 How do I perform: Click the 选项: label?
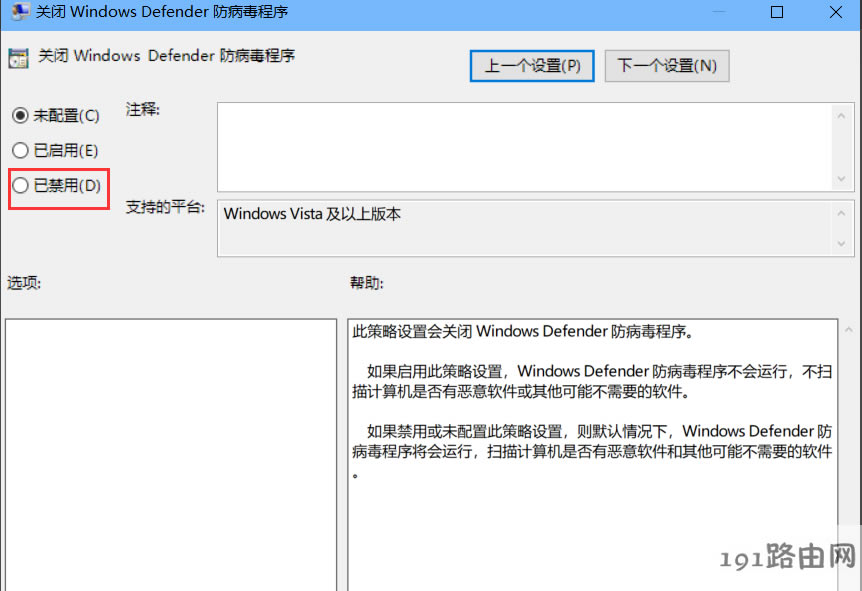(24, 283)
